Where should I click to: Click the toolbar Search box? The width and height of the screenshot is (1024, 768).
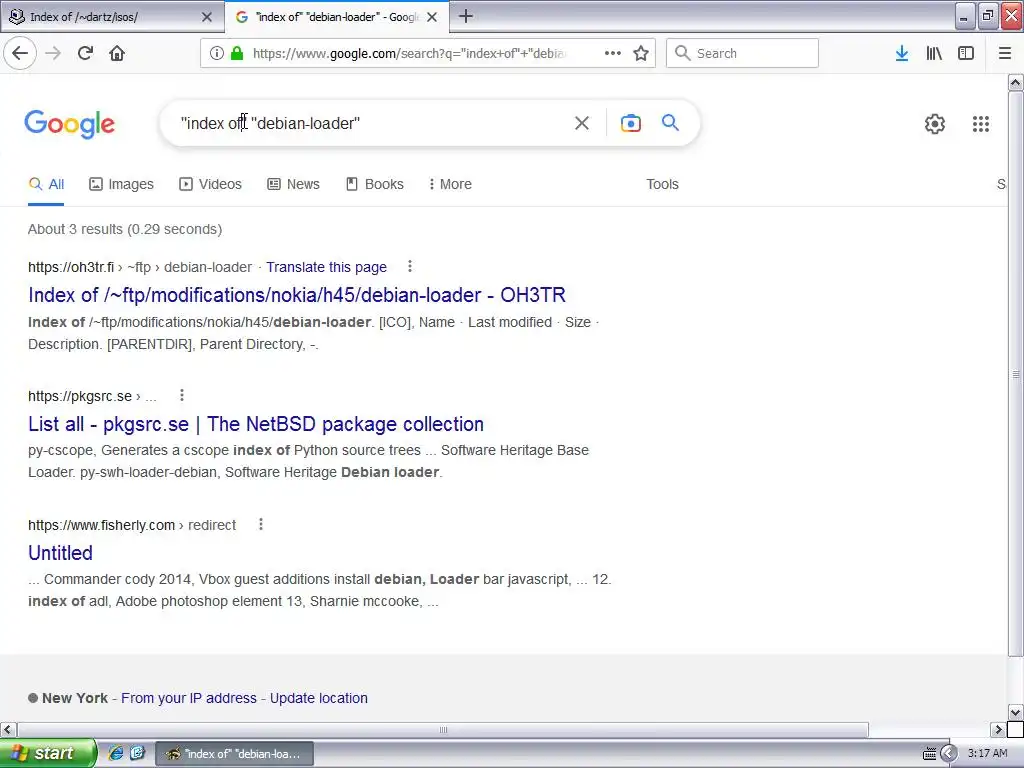[x=742, y=53]
